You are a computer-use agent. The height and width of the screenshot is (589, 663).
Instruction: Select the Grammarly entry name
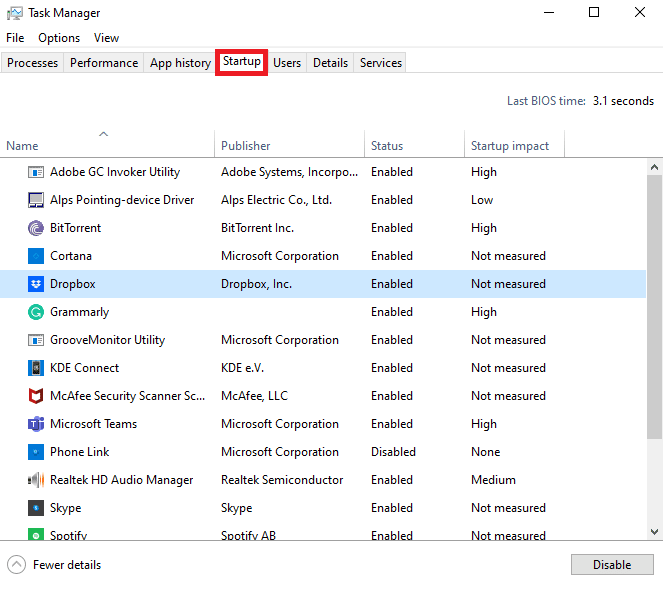tap(79, 312)
